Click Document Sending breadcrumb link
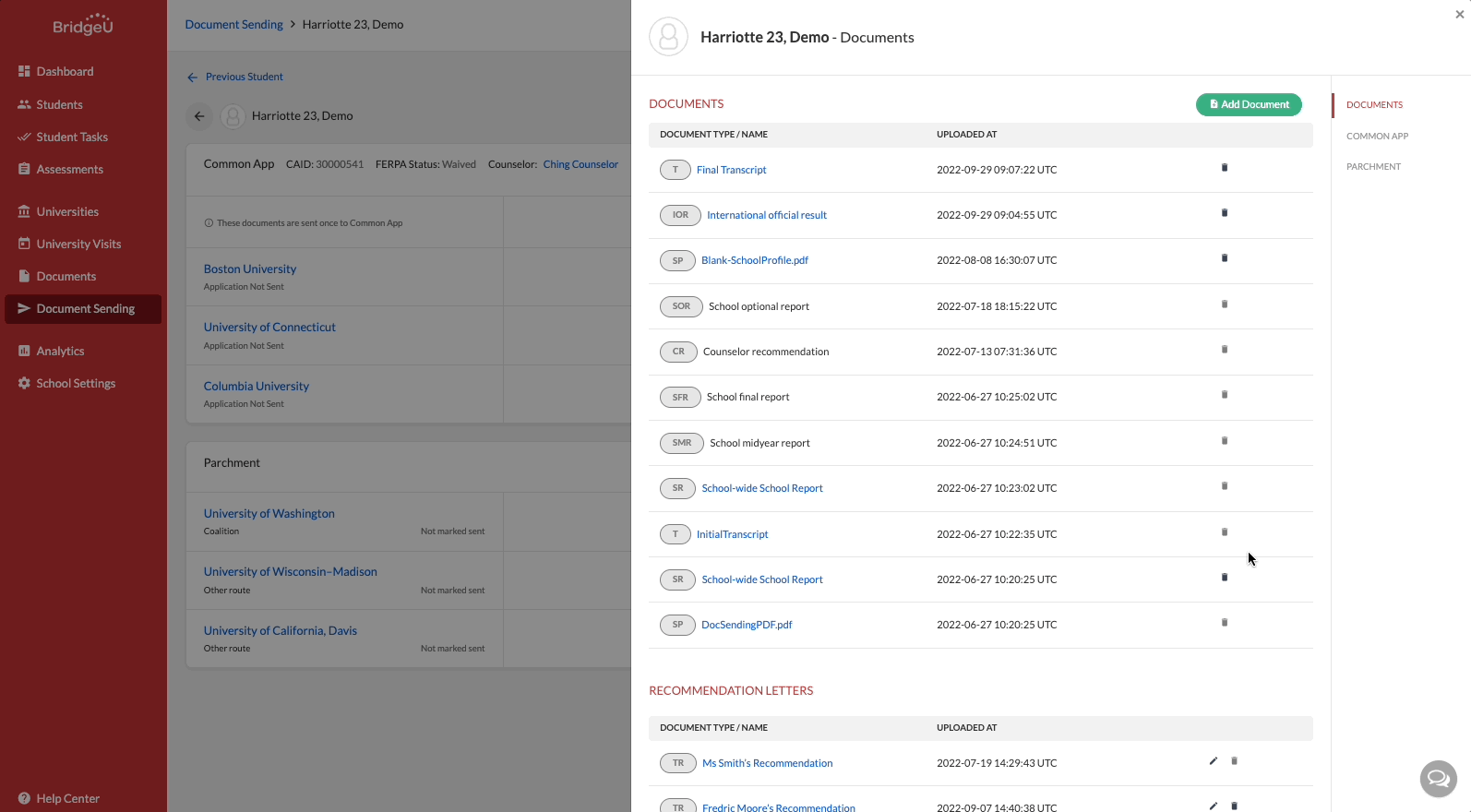Viewport: 1471px width, 812px height. point(233,24)
